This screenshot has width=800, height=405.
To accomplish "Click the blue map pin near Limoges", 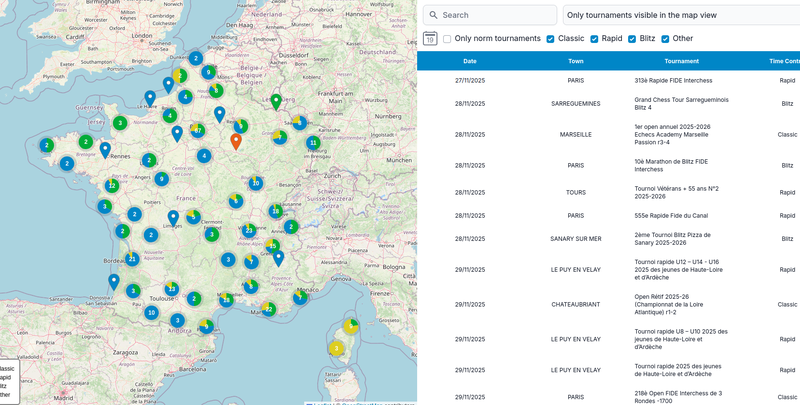I will point(173,217).
